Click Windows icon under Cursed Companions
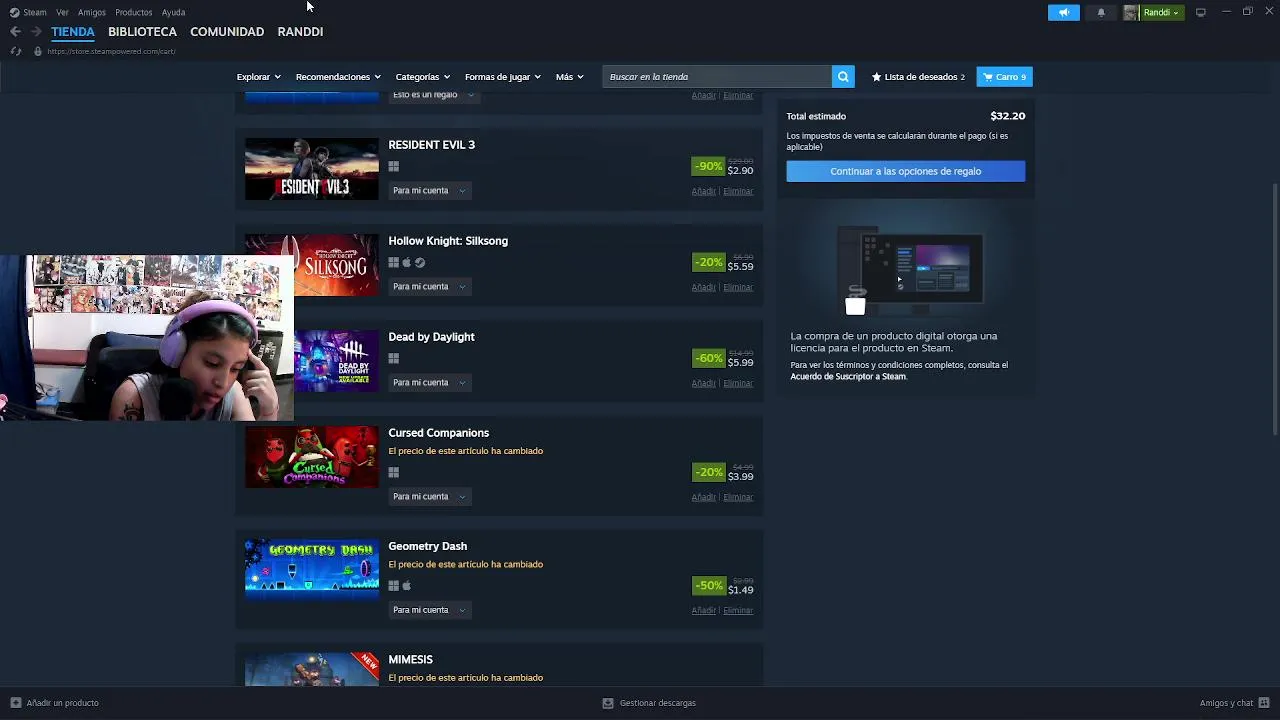The height and width of the screenshot is (720, 1280). point(394,472)
